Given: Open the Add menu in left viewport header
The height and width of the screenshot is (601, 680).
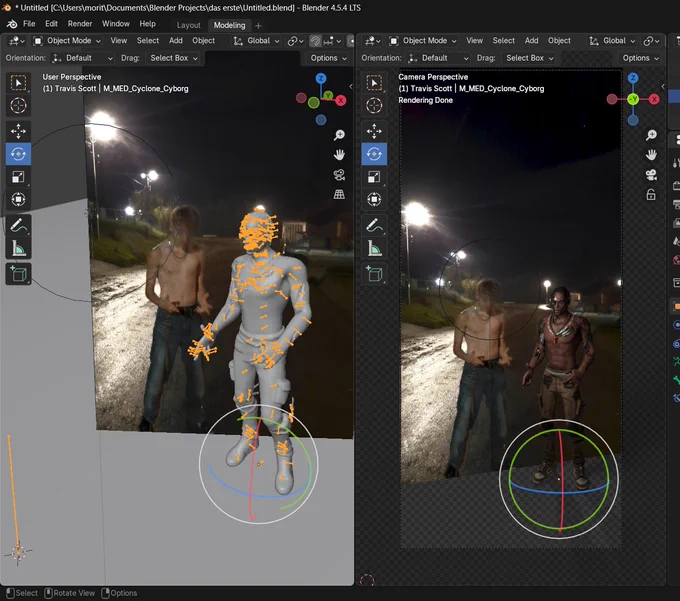Looking at the screenshot, I should point(176,41).
